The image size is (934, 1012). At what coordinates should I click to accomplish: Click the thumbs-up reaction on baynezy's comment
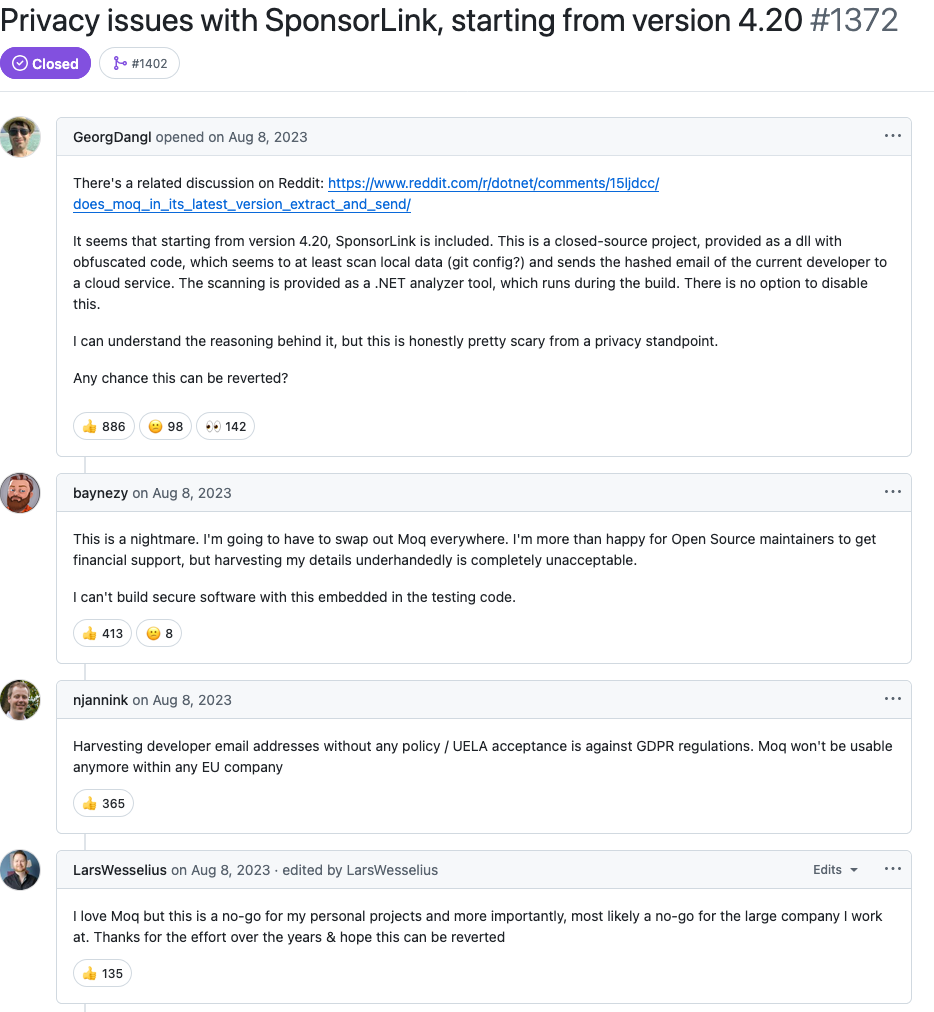(102, 633)
